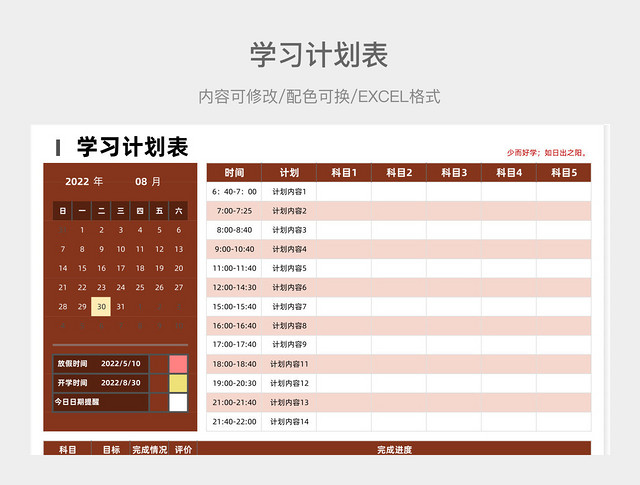The width and height of the screenshot is (640, 485).
Task: Click the 17:00-17:40 time cell
Action: [x=234, y=345]
